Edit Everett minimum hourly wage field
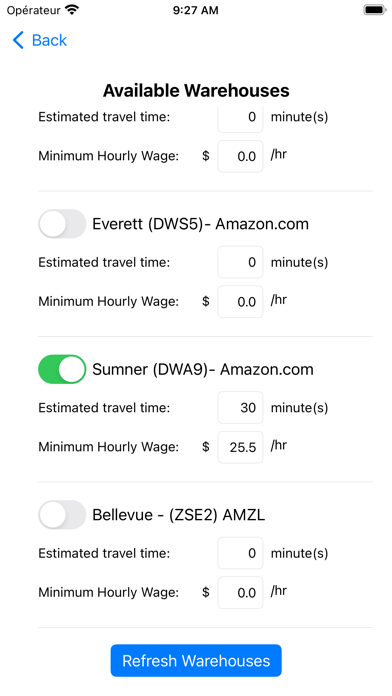 coord(240,301)
